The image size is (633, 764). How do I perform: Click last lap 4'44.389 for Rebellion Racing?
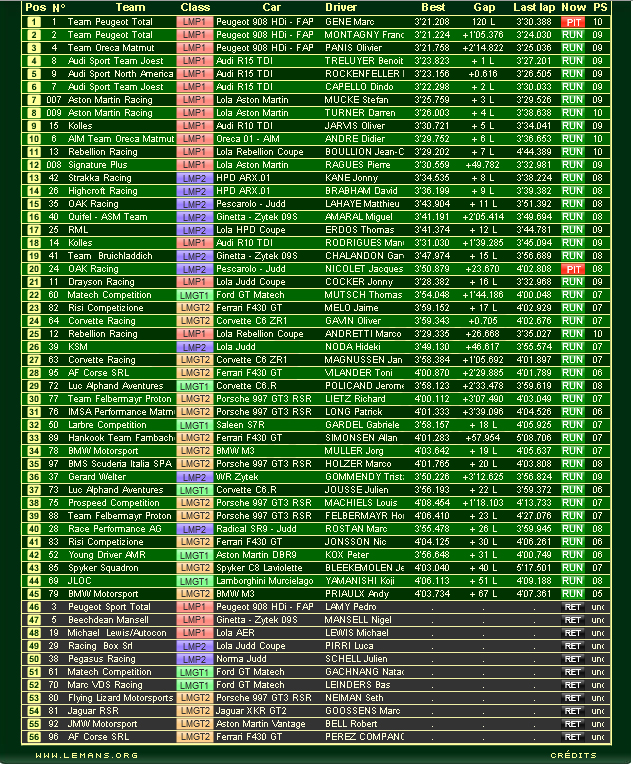tap(534, 152)
